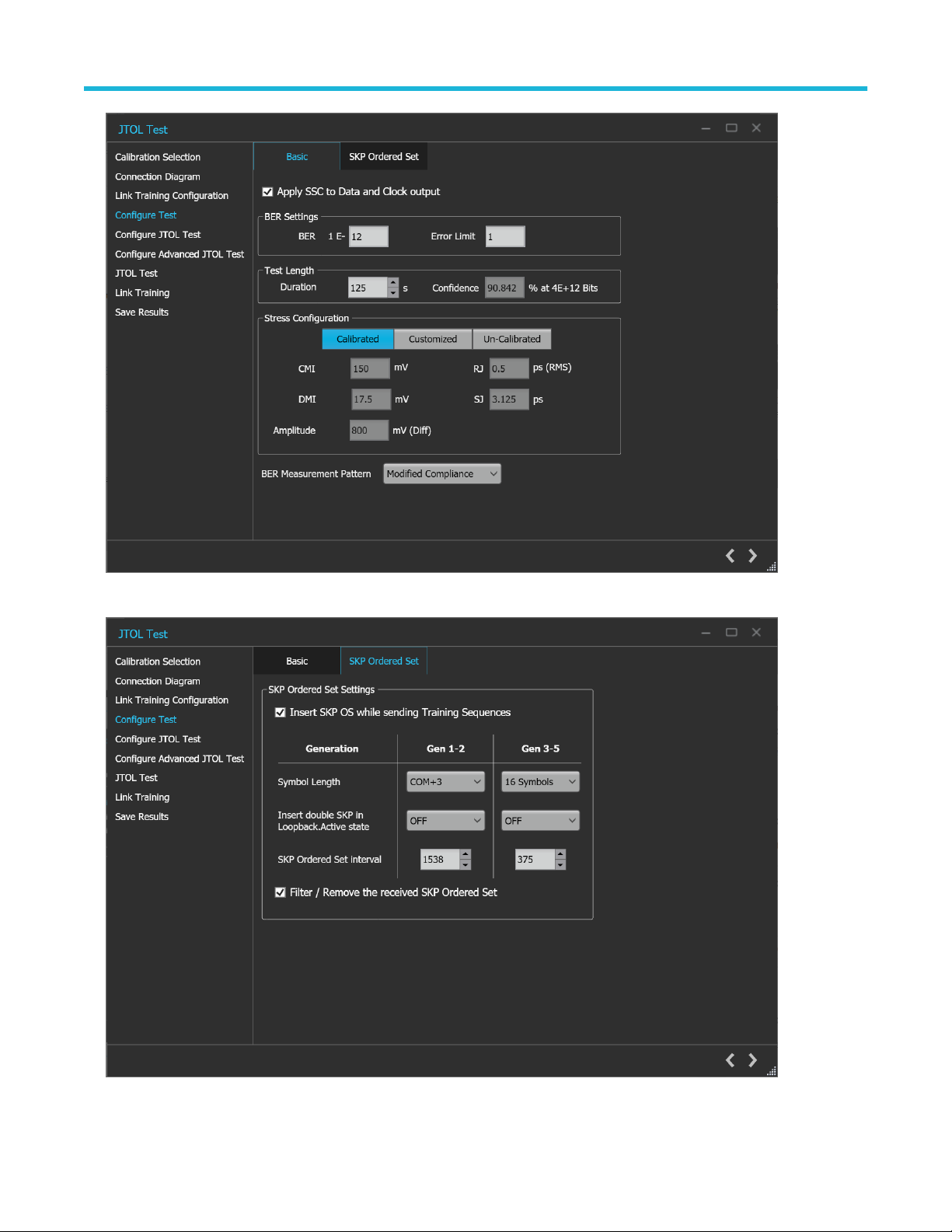This screenshot has height=1232, width=952.
Task: Click the BER exponent input field
Action: [x=368, y=236]
